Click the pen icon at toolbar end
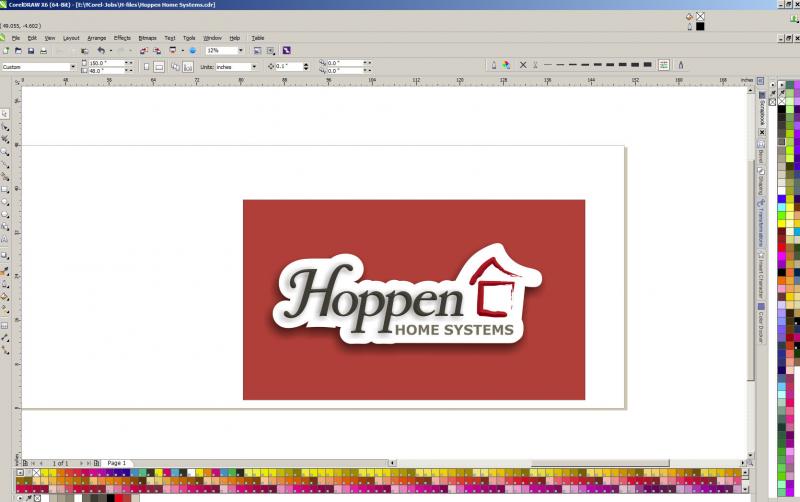800x502 pixels. tap(681, 65)
